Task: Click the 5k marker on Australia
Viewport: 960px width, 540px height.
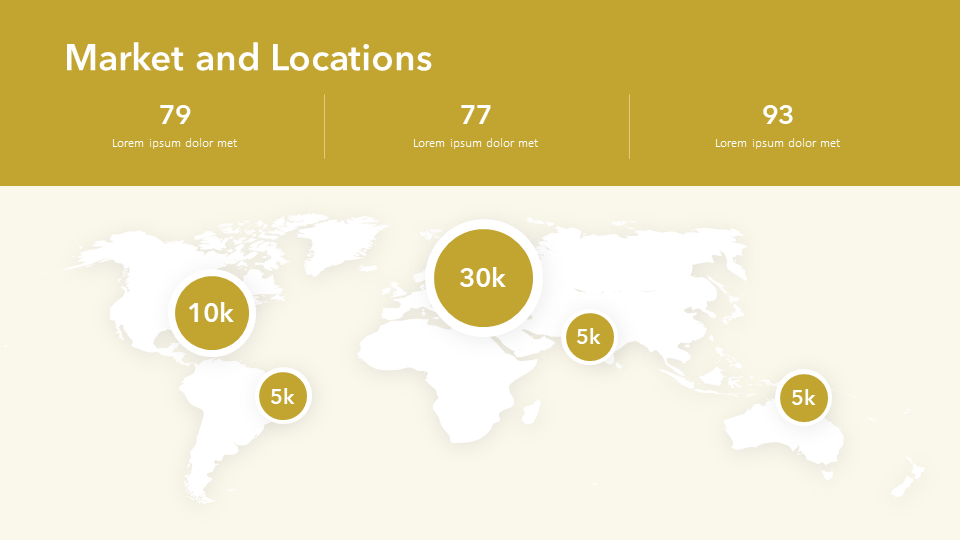Action: click(x=803, y=398)
